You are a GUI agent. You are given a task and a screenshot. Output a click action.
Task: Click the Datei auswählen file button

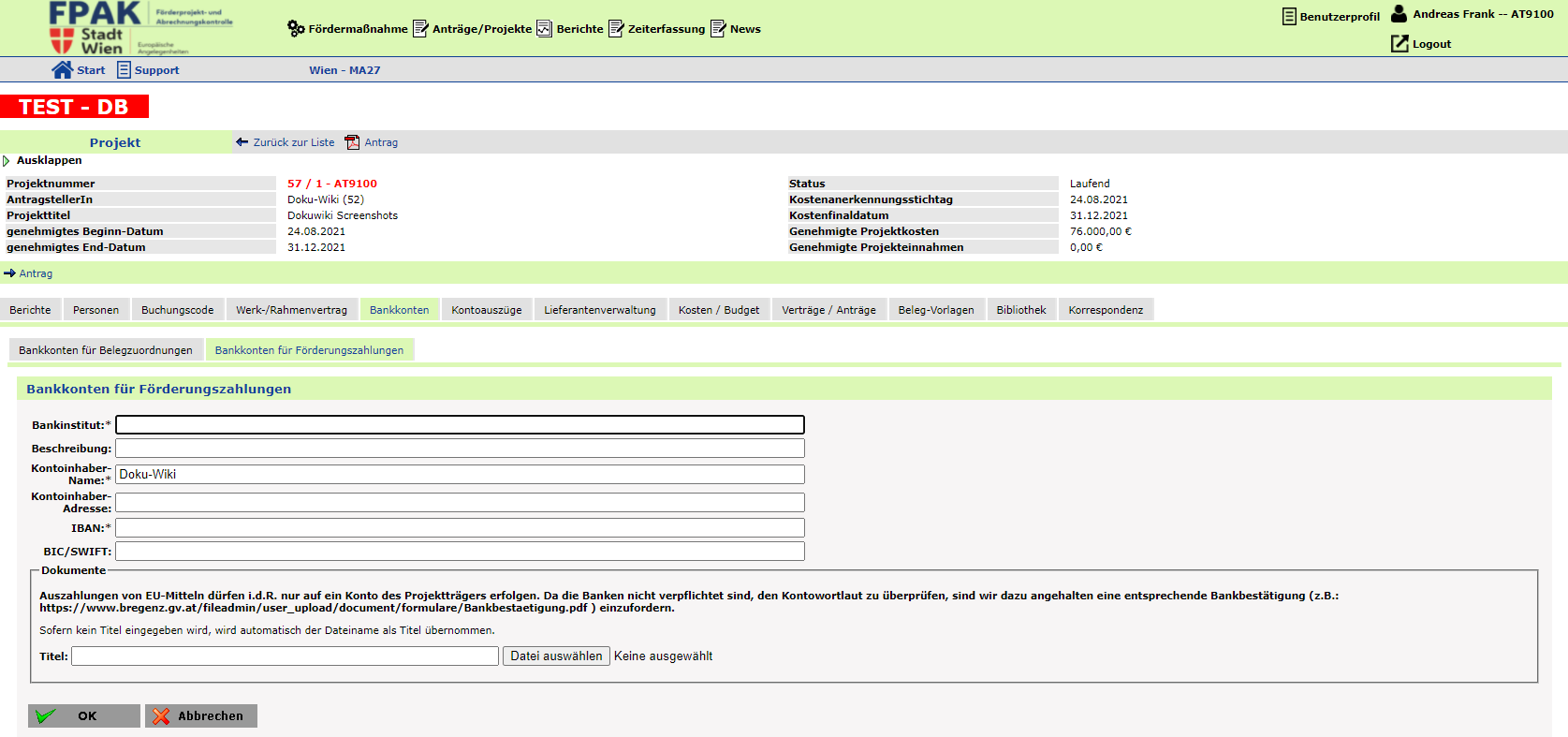click(x=556, y=656)
